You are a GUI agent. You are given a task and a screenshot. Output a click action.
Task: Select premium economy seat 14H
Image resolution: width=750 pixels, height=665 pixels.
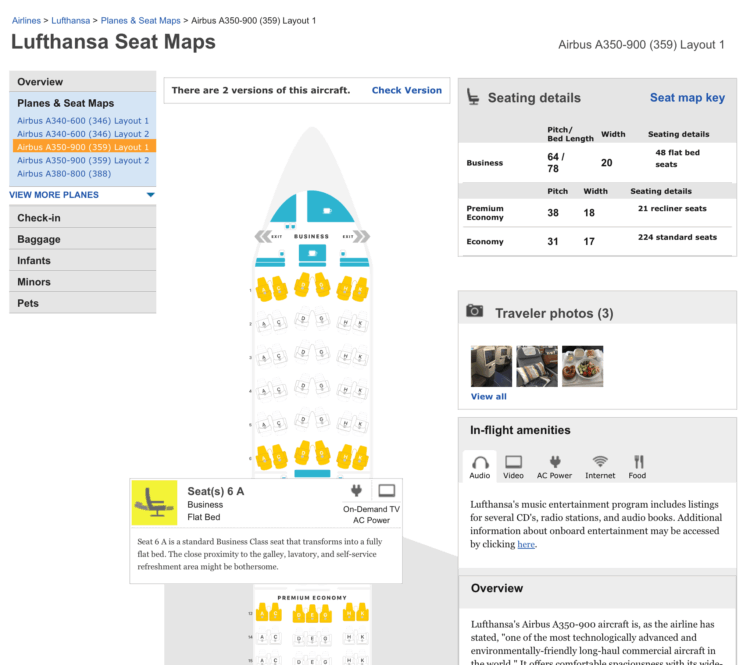349,637
